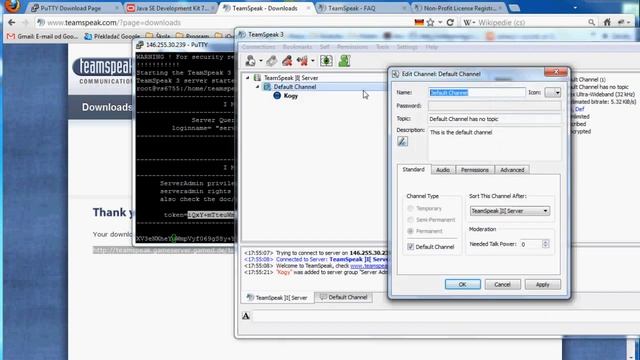Viewport: 640px width, 360px height.
Task: Open the Connections menu in TeamSpeak 3
Action: pos(259,47)
